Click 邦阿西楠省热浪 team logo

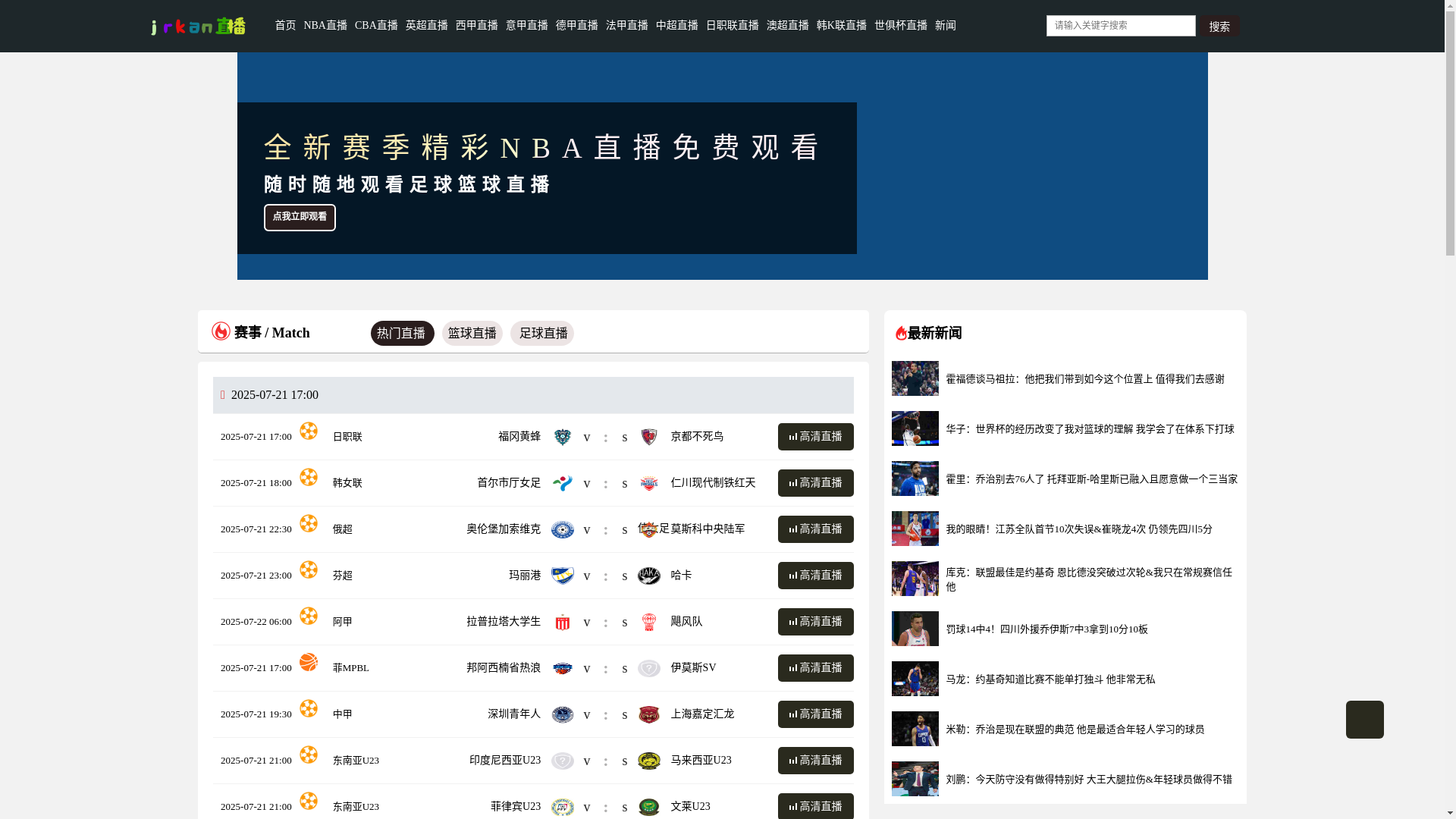[563, 668]
